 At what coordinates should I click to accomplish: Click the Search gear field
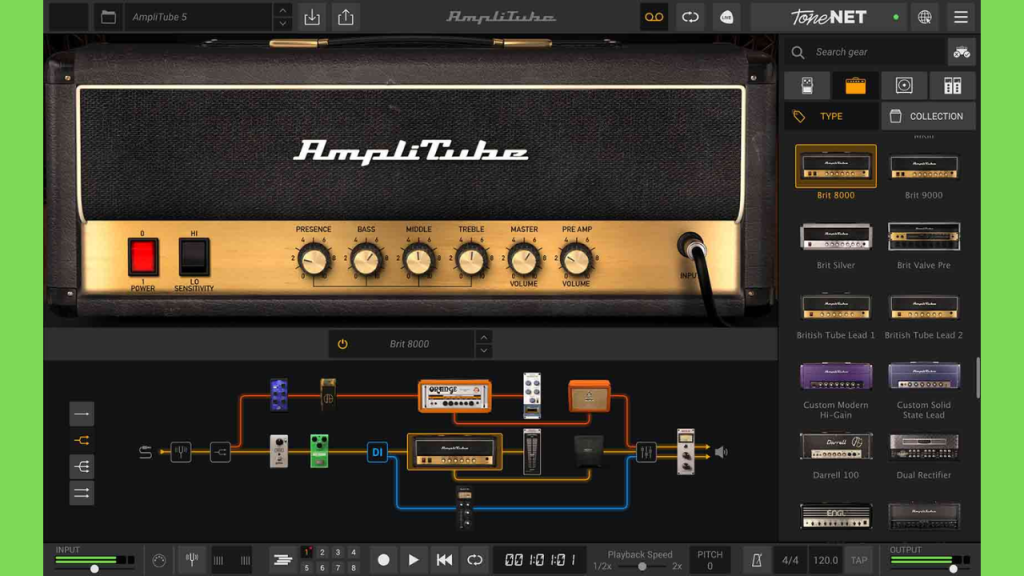tap(865, 52)
